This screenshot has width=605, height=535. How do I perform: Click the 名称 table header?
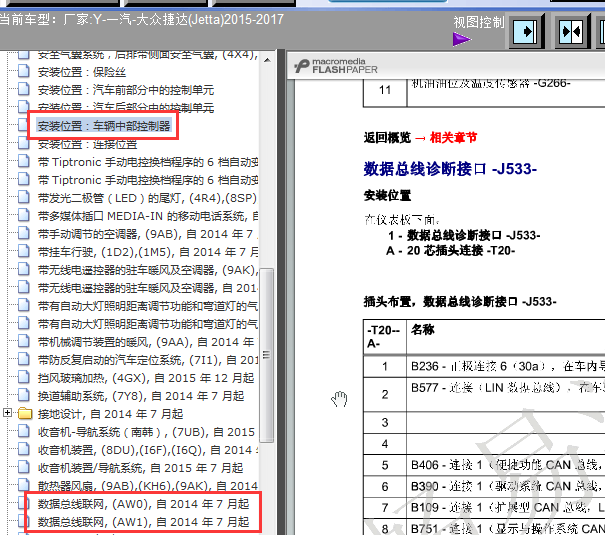(423, 329)
